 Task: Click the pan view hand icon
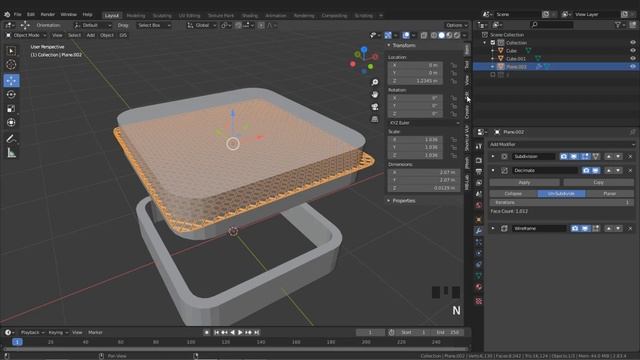[375, 95]
